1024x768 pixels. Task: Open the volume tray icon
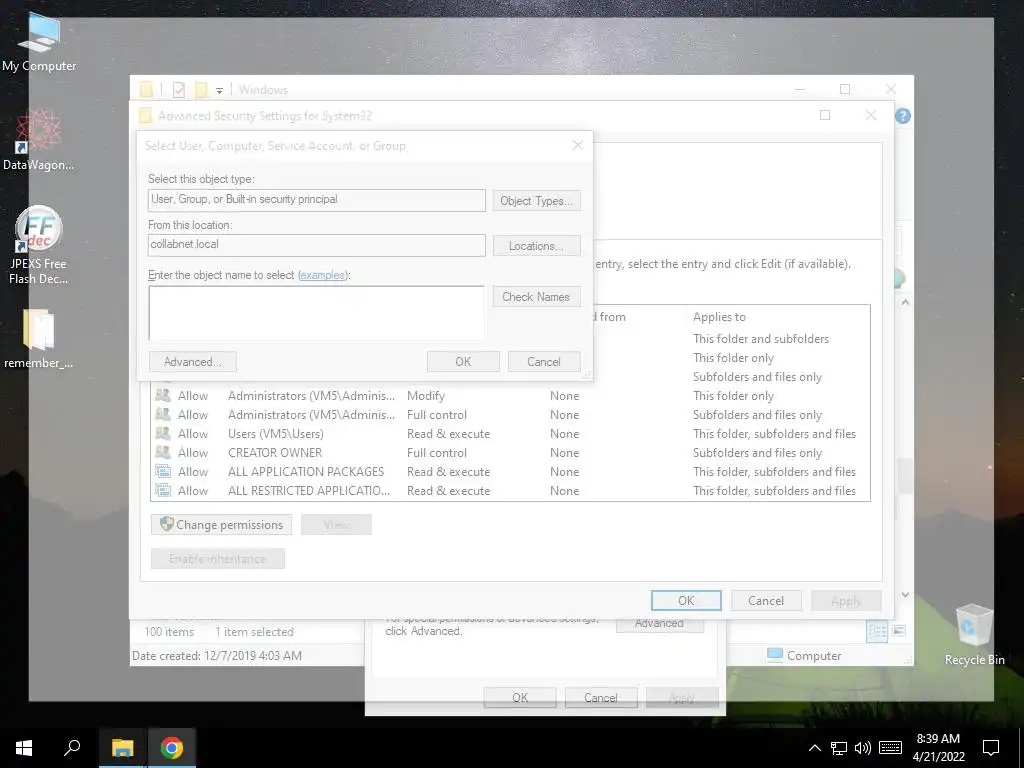(863, 748)
